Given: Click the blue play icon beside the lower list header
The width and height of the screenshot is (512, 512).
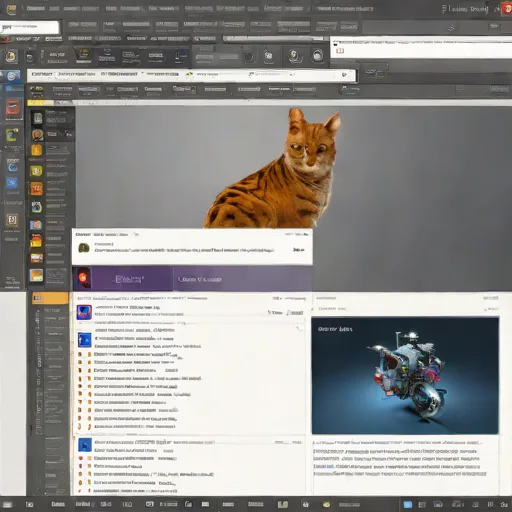Looking at the screenshot, I should 85,445.
